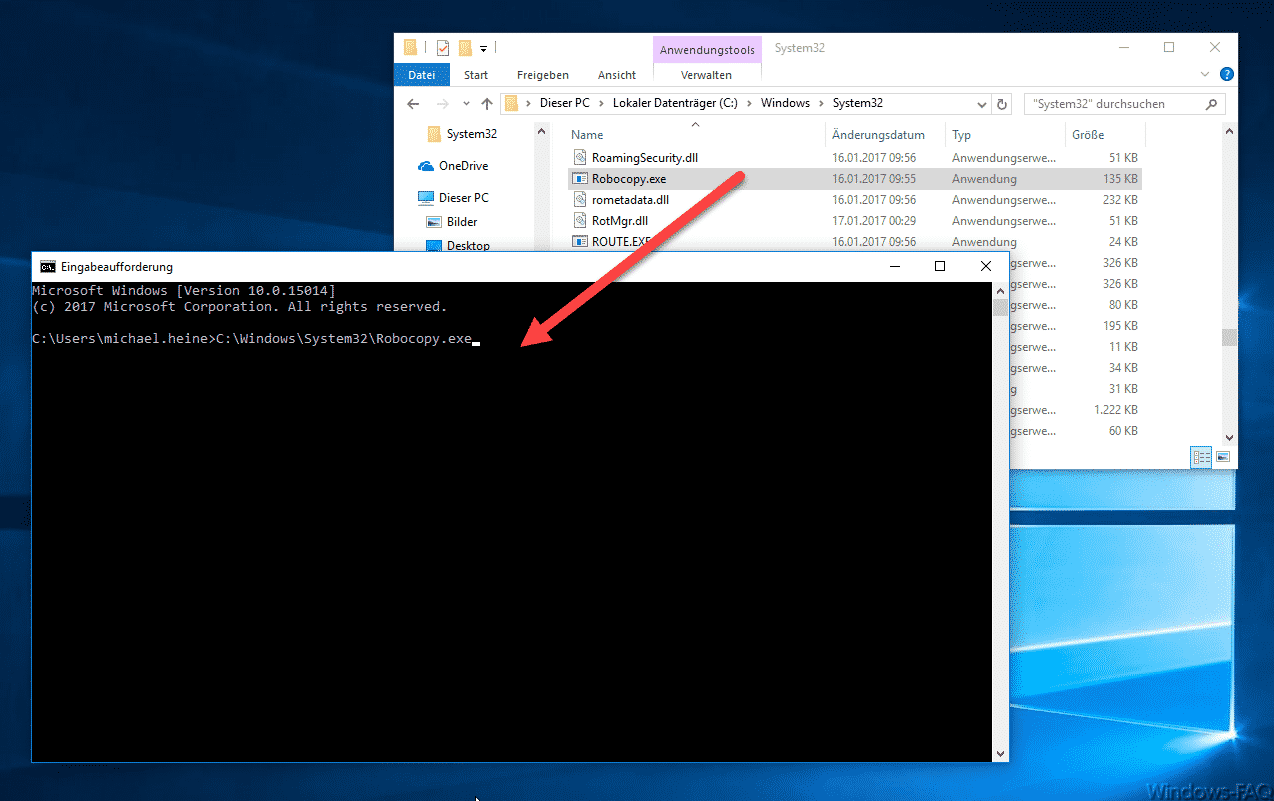
Task: Open Explorer help via blue question mark
Action: 1226,75
